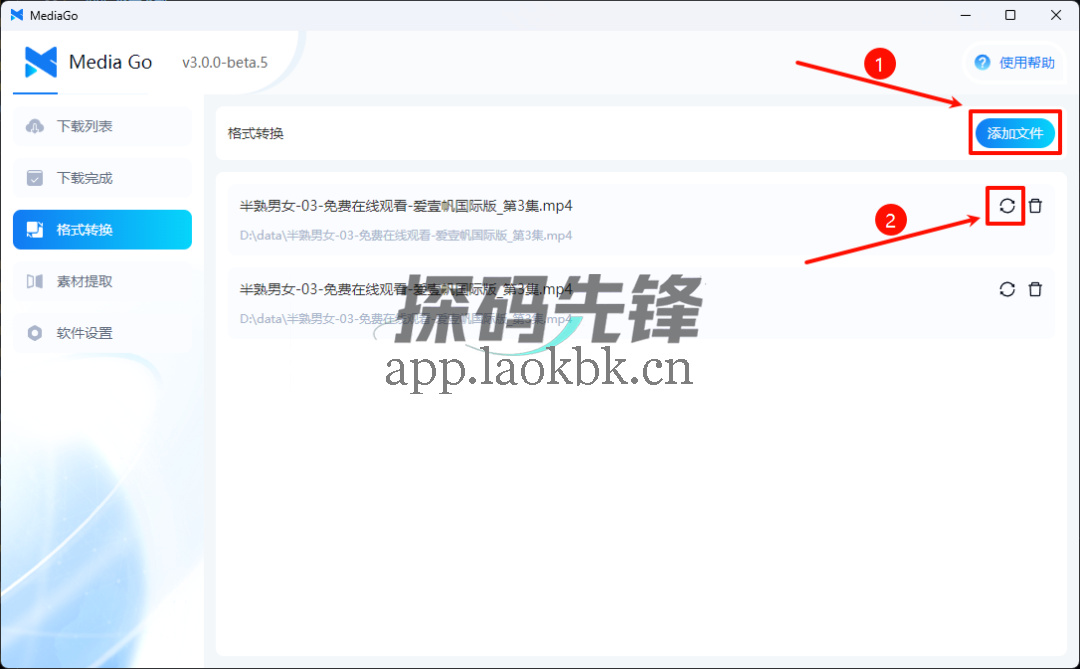
Task: Click the trash icon for the first mp4 file
Action: coord(1035,206)
